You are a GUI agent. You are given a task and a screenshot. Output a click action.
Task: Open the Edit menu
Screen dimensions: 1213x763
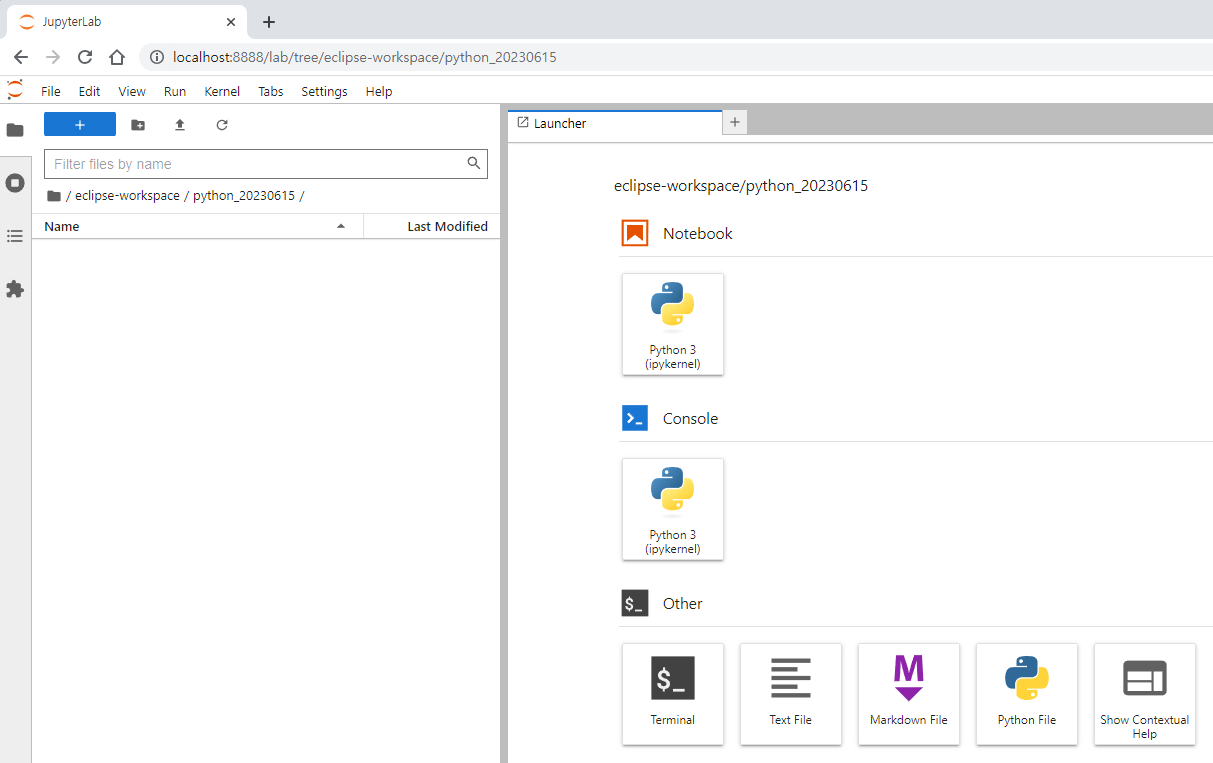tap(90, 91)
